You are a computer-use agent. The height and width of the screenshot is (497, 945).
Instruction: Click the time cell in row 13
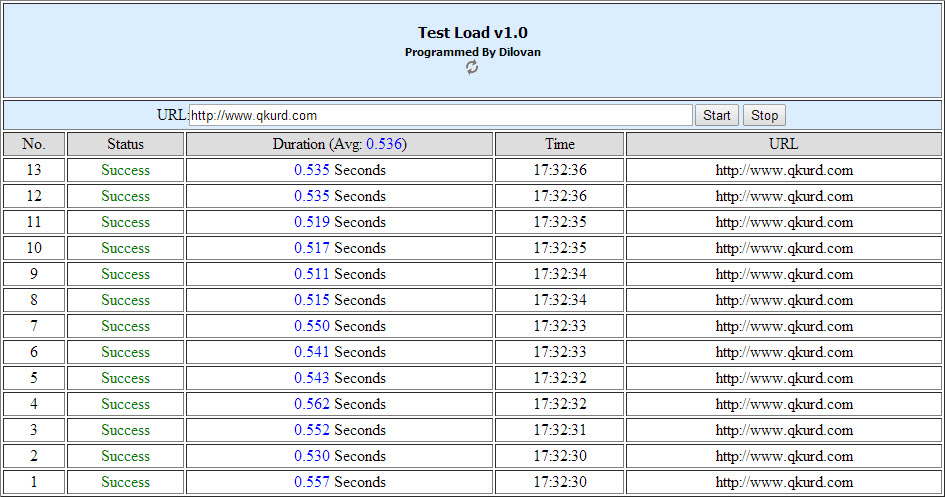[x=559, y=170]
